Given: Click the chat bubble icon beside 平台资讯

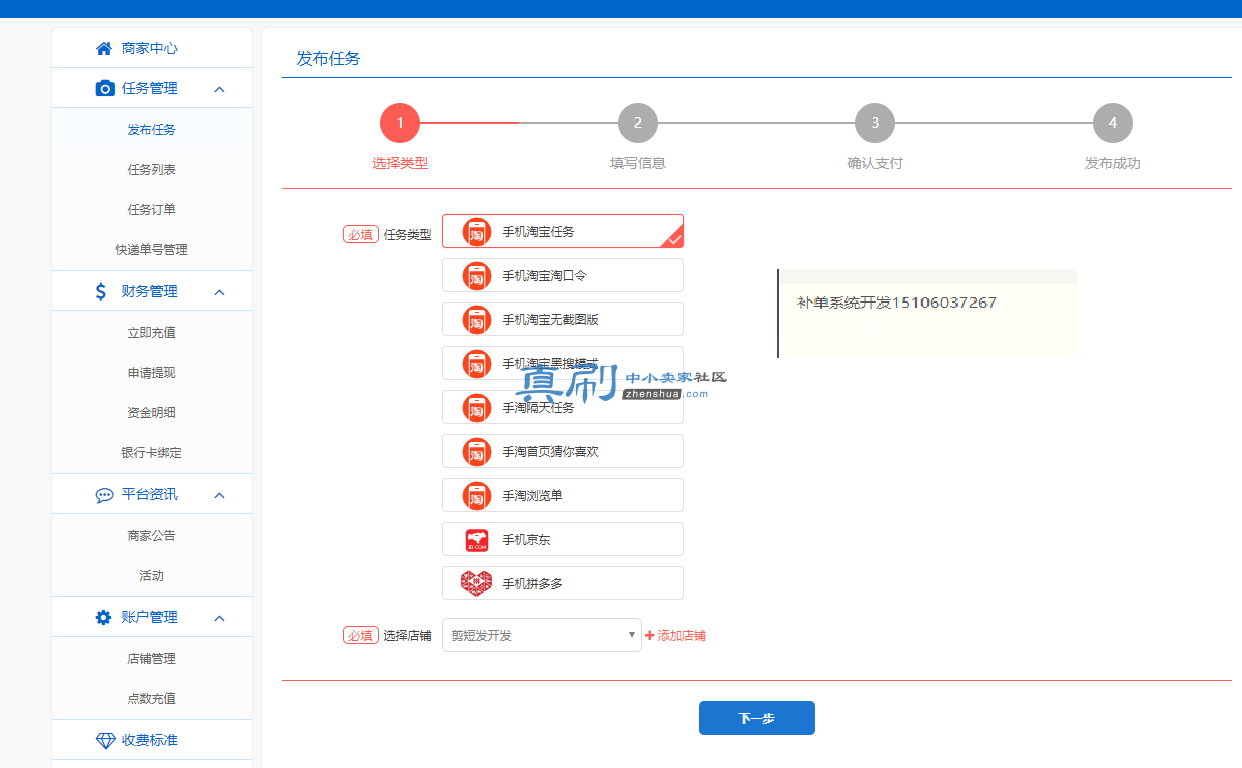Looking at the screenshot, I should (104, 495).
